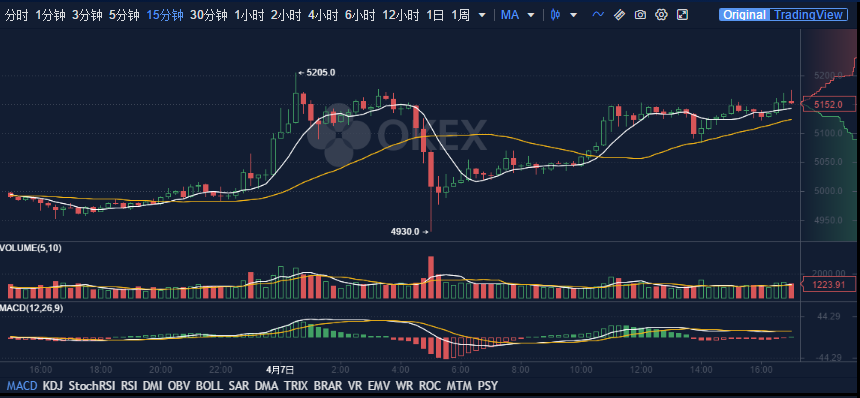
Task: Open the chart style dropdown arrow
Action: pos(574,15)
